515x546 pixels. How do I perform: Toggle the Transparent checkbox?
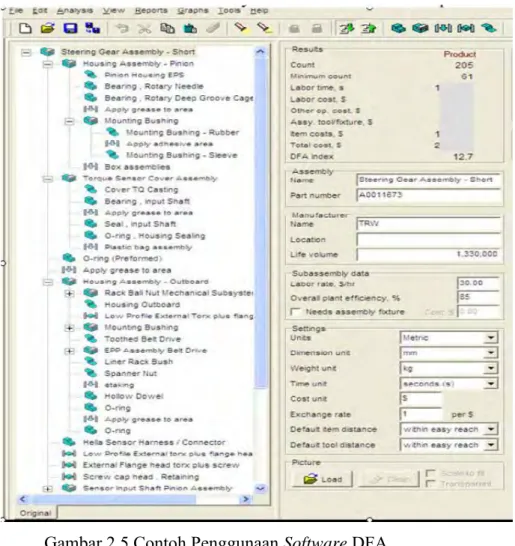point(431,484)
